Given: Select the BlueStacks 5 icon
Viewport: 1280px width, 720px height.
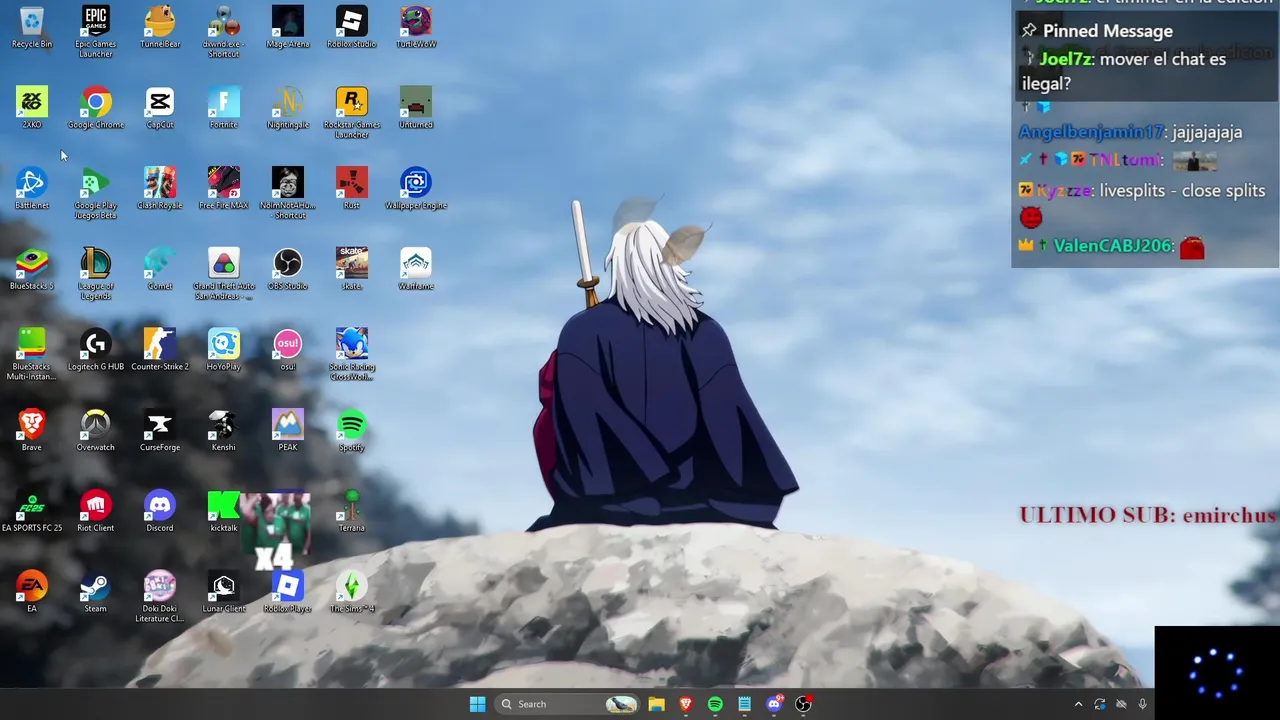Looking at the screenshot, I should pos(32,270).
